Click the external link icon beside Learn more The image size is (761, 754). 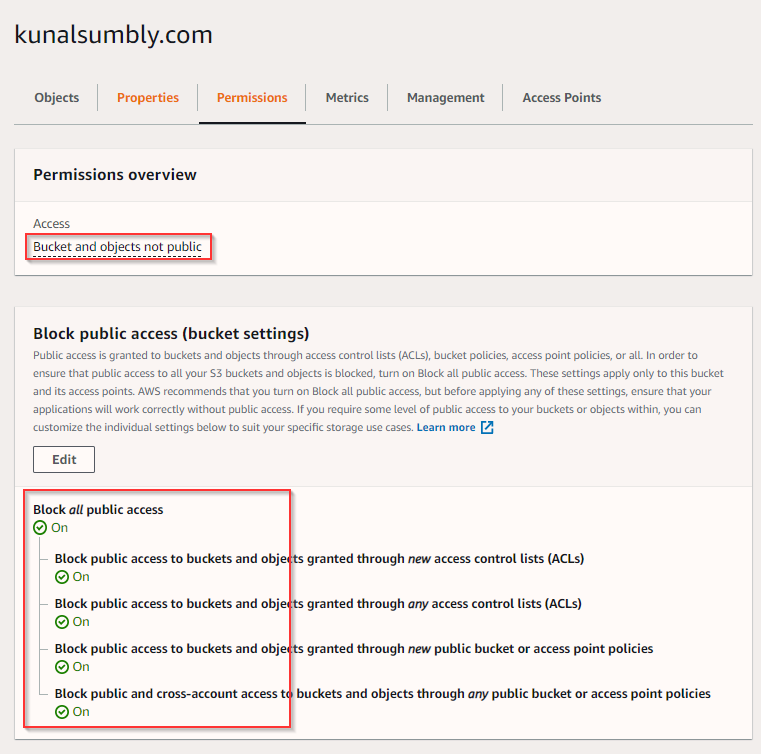[487, 428]
